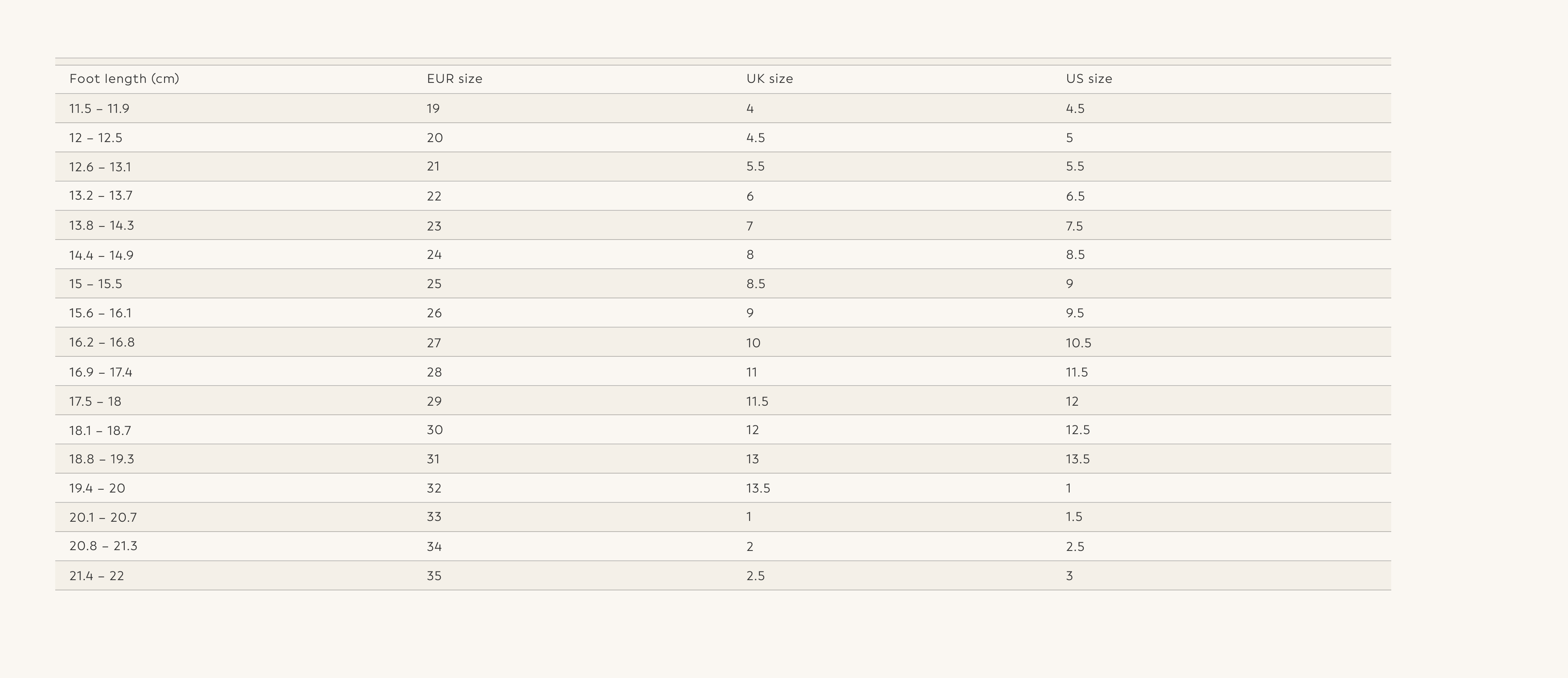Select the foot length '11.5 – 11.9' cell
1568x678 pixels.
[99, 109]
